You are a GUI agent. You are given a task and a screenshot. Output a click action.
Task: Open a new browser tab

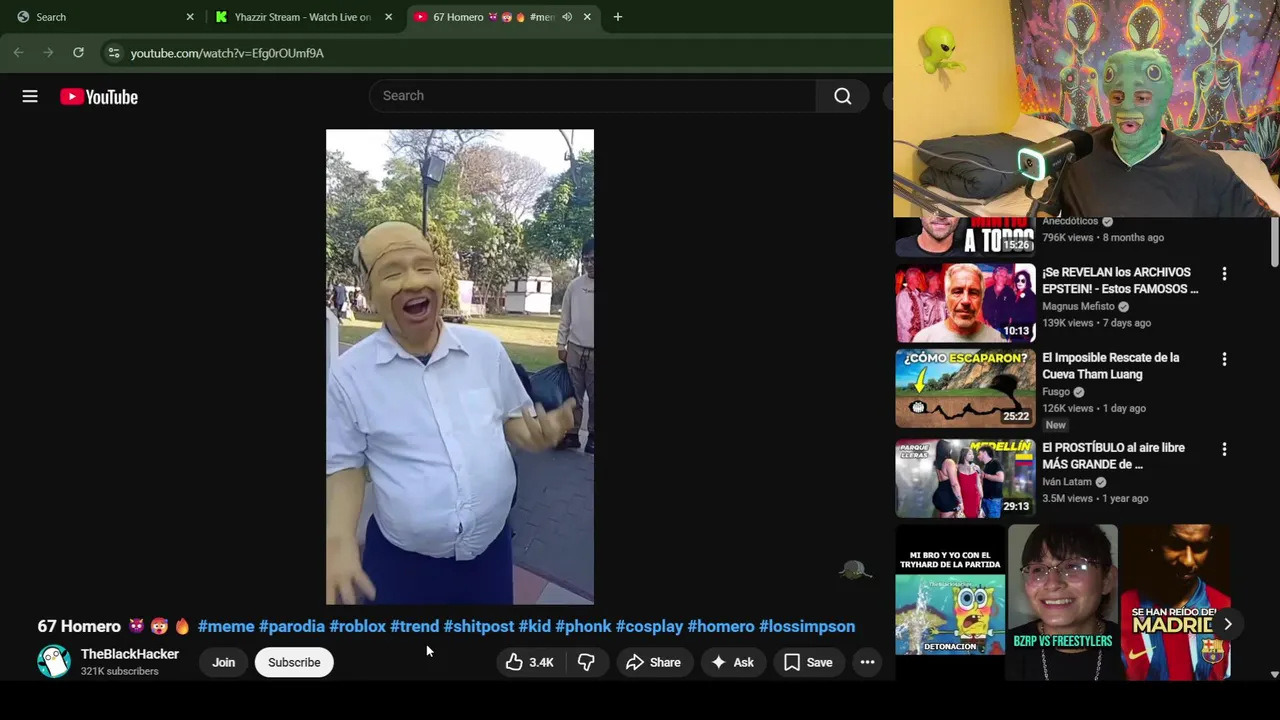point(617,17)
